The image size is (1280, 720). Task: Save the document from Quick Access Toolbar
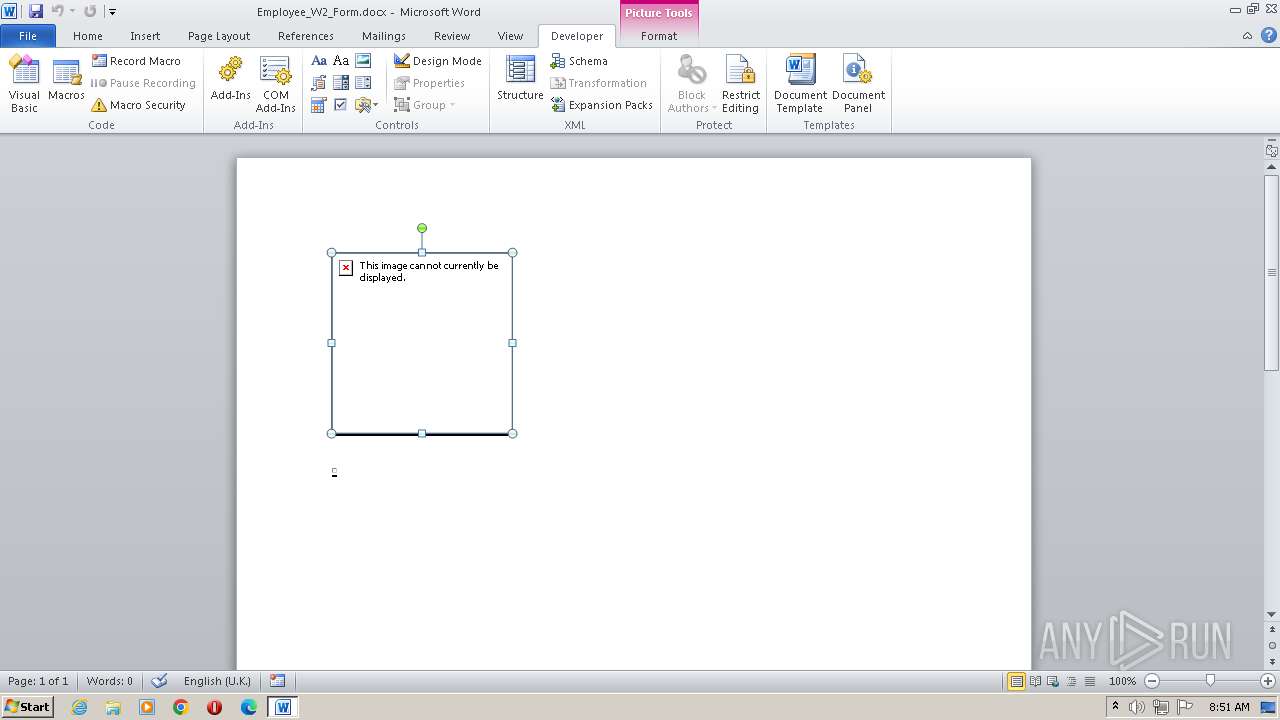point(36,11)
